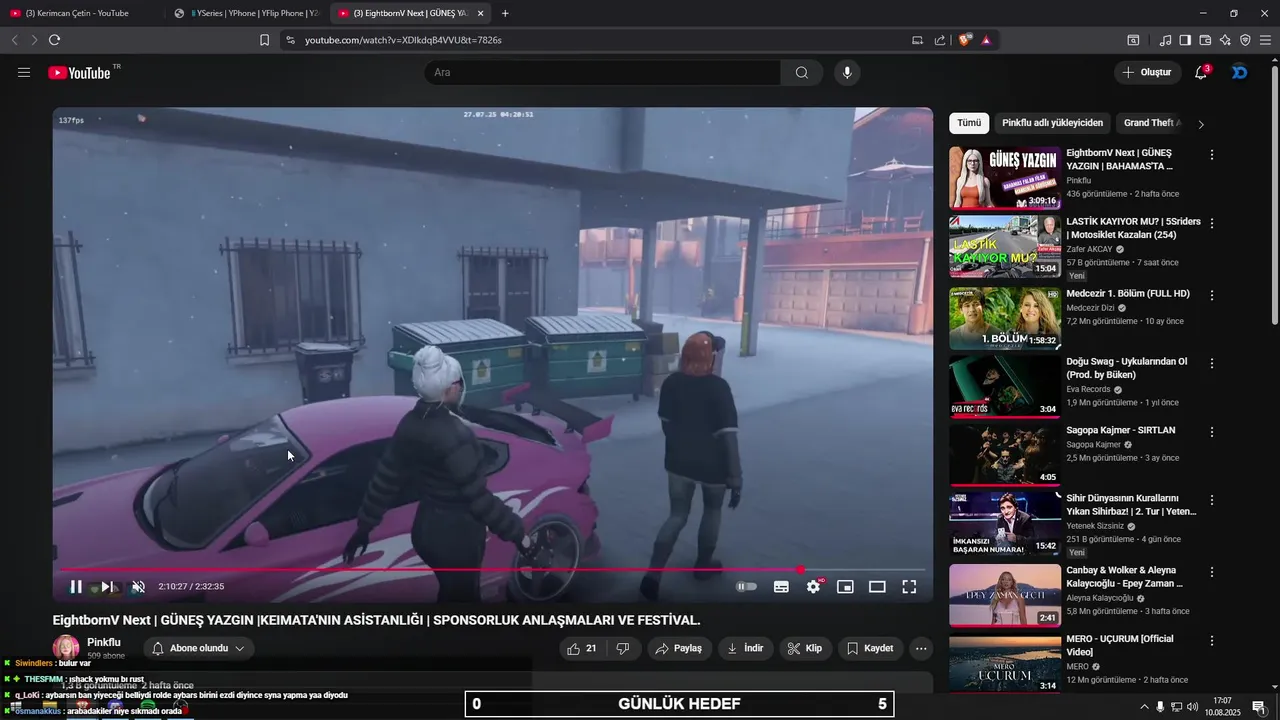Select the Pinkflu adlı yükleyiciden chip
The height and width of the screenshot is (720, 1280).
[1052, 123]
